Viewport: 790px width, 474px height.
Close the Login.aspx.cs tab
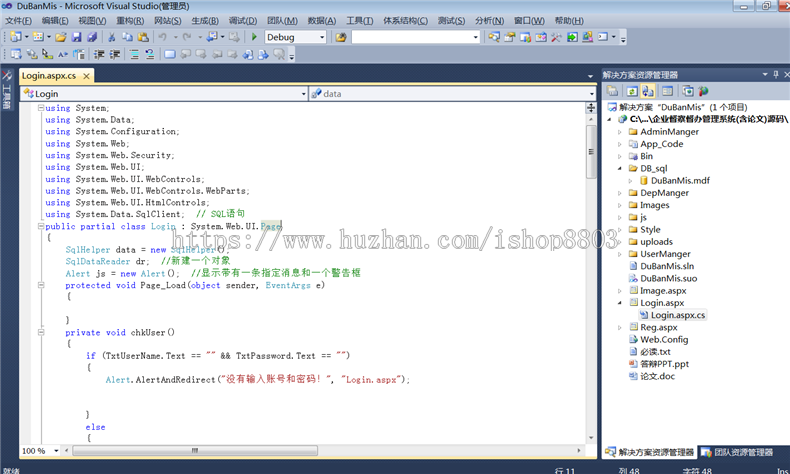[87, 76]
